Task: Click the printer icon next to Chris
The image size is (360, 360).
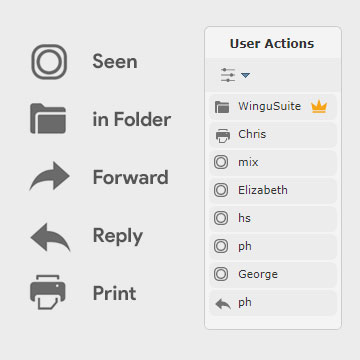Action: coord(223,136)
